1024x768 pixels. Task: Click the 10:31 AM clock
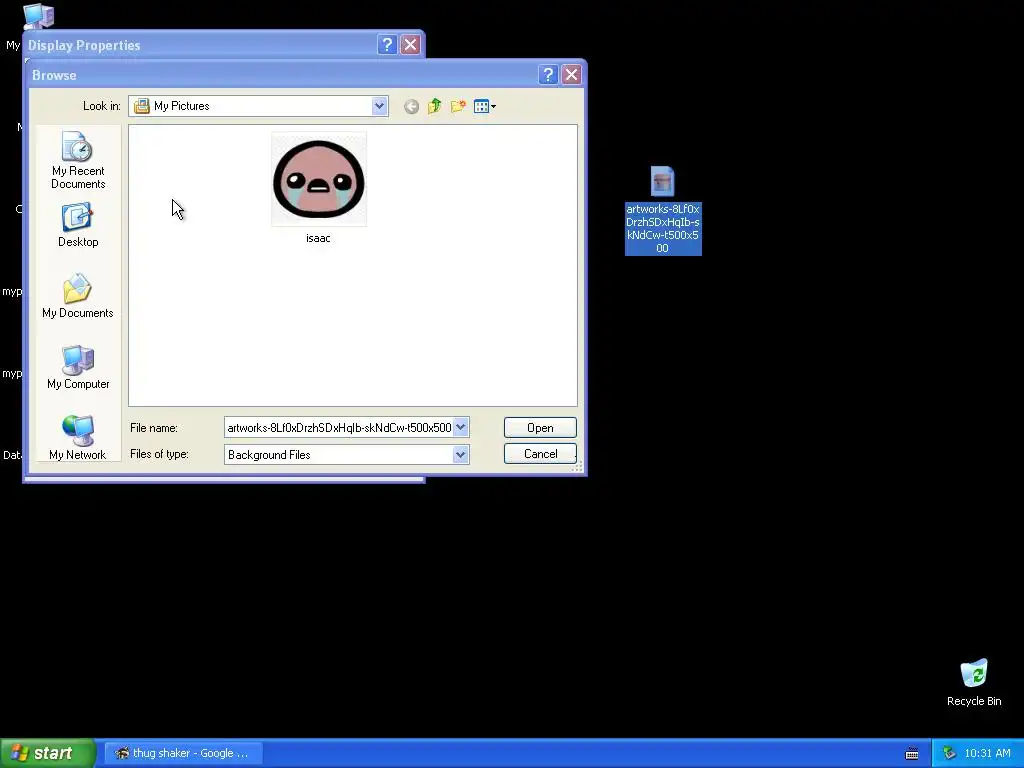[x=987, y=753]
